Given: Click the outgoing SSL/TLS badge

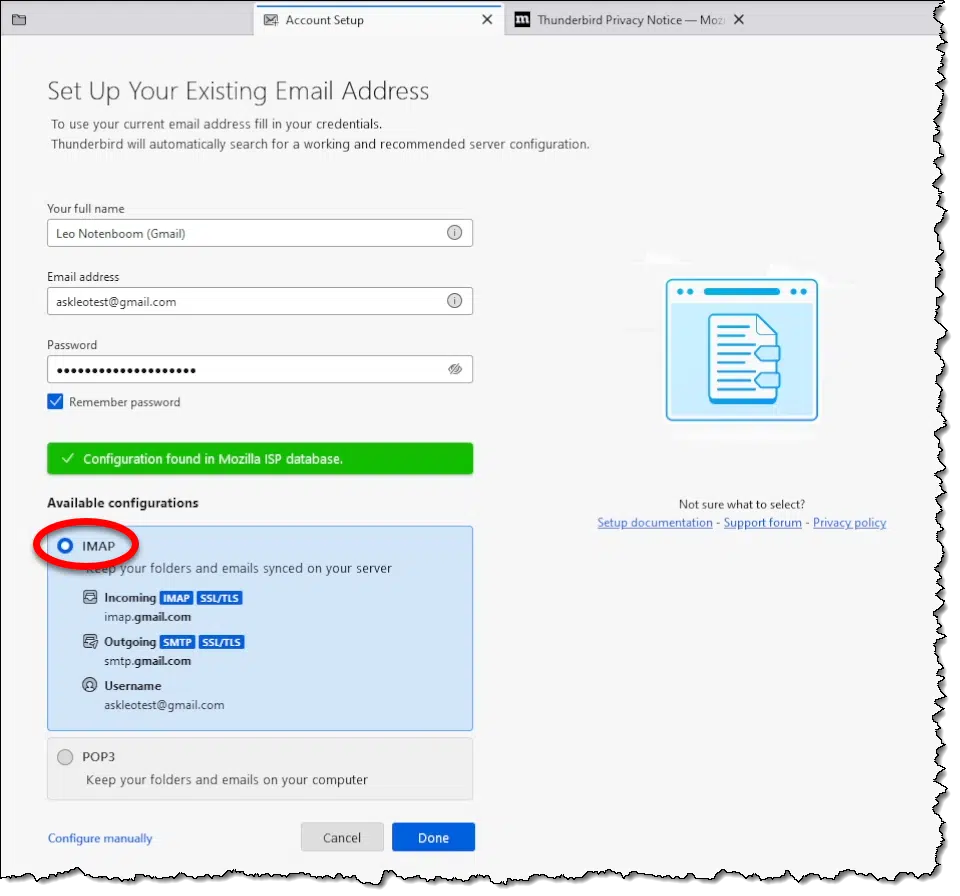Looking at the screenshot, I should pyautogui.click(x=221, y=642).
